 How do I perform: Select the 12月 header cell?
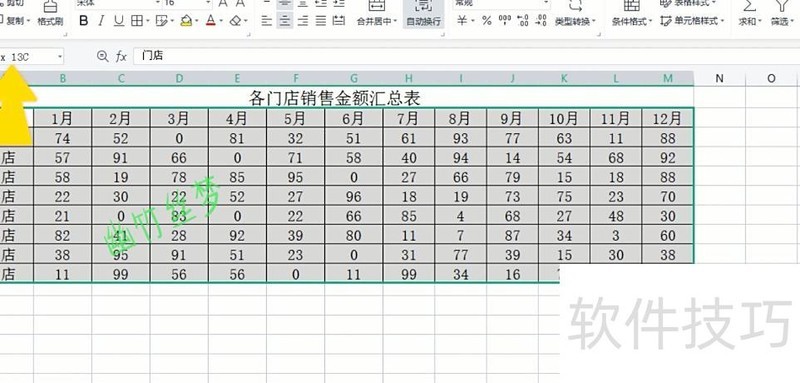[x=668, y=118]
